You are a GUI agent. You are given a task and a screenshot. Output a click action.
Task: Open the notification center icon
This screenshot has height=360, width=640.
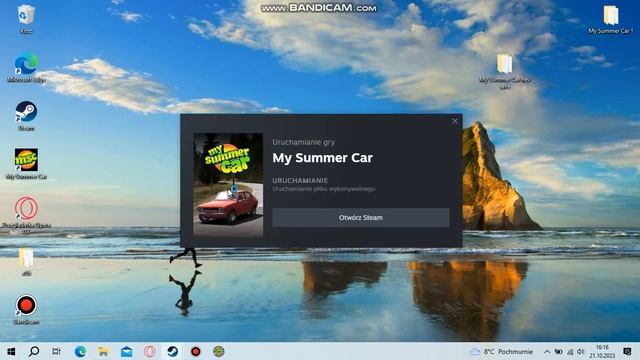(628, 351)
